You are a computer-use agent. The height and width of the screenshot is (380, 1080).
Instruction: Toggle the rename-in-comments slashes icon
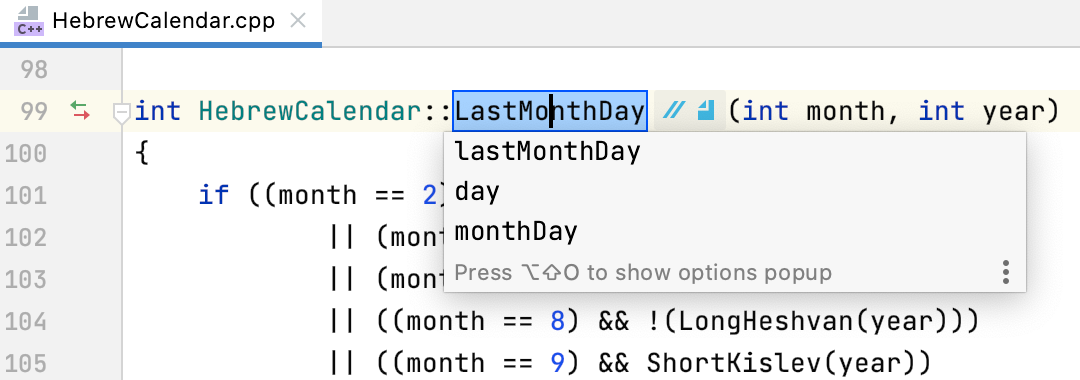(x=672, y=111)
